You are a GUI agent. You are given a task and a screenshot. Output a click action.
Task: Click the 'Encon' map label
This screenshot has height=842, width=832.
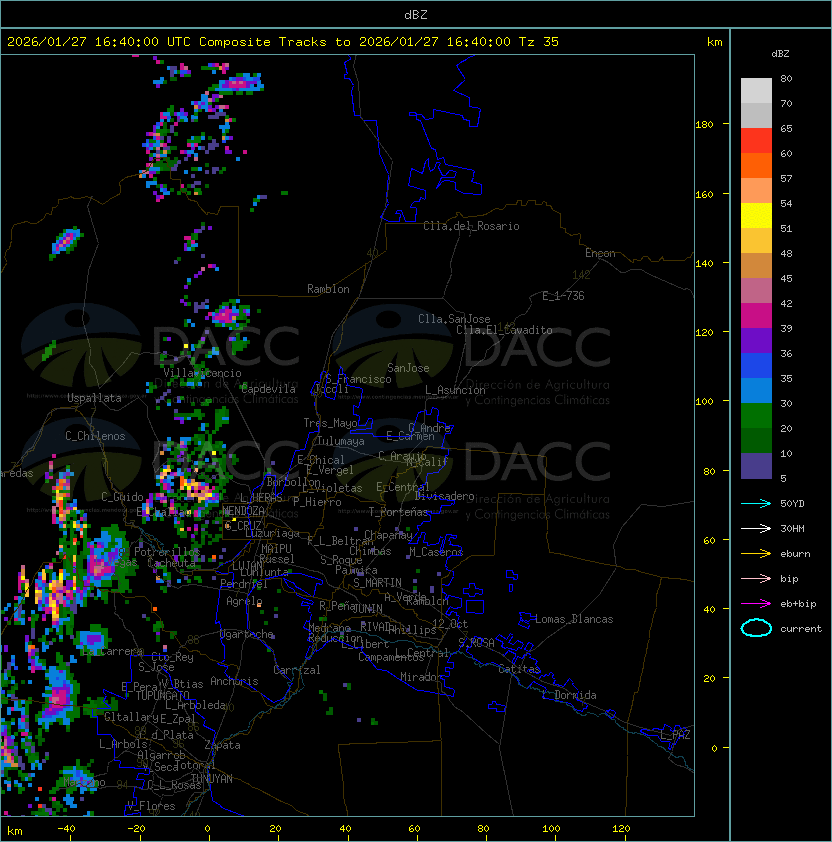coord(600,253)
